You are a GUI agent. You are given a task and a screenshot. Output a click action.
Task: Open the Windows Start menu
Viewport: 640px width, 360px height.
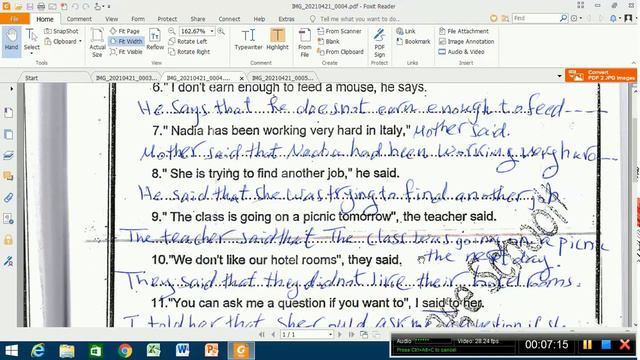11,351
